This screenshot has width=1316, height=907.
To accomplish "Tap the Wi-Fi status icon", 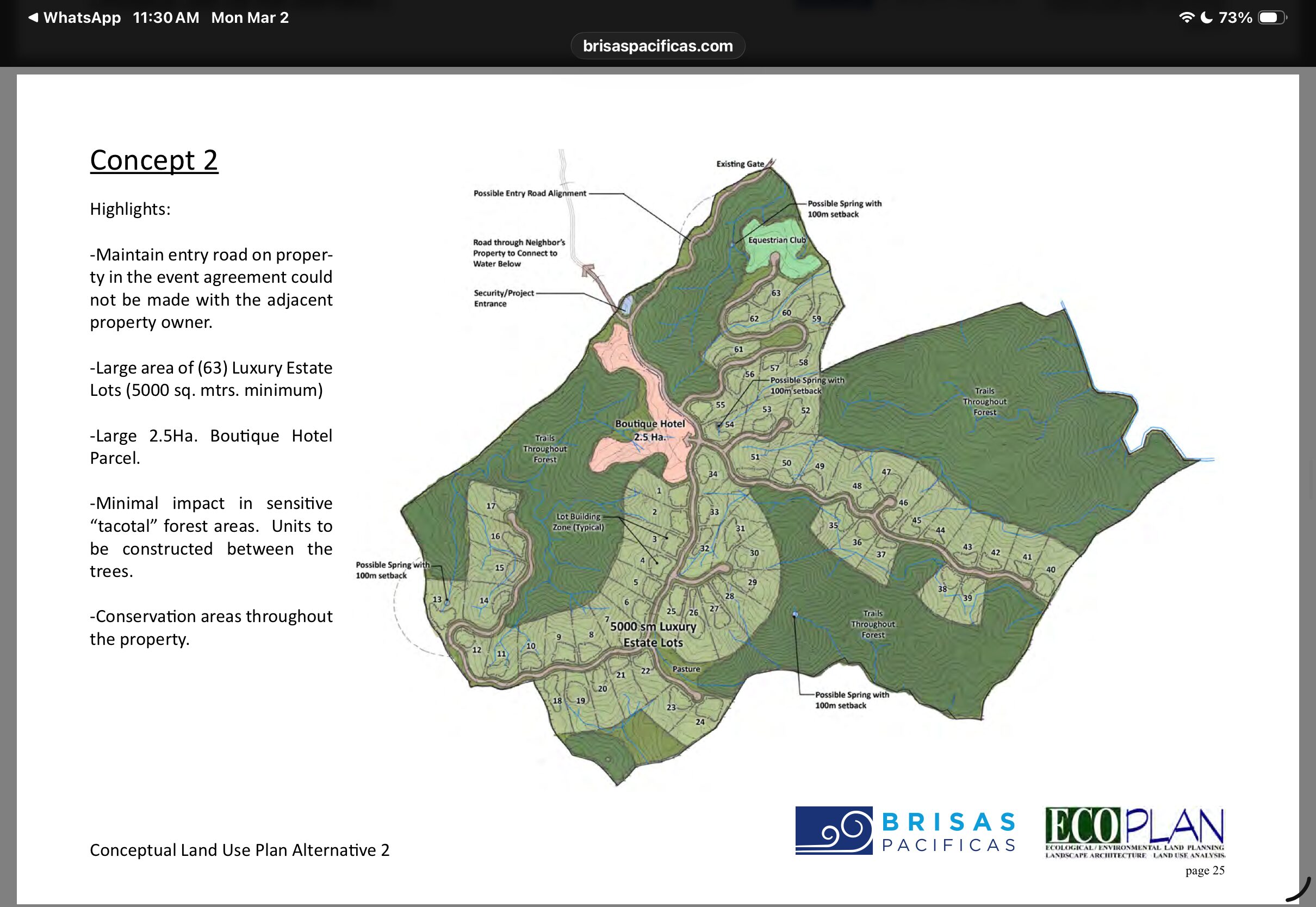I will (x=1187, y=17).
